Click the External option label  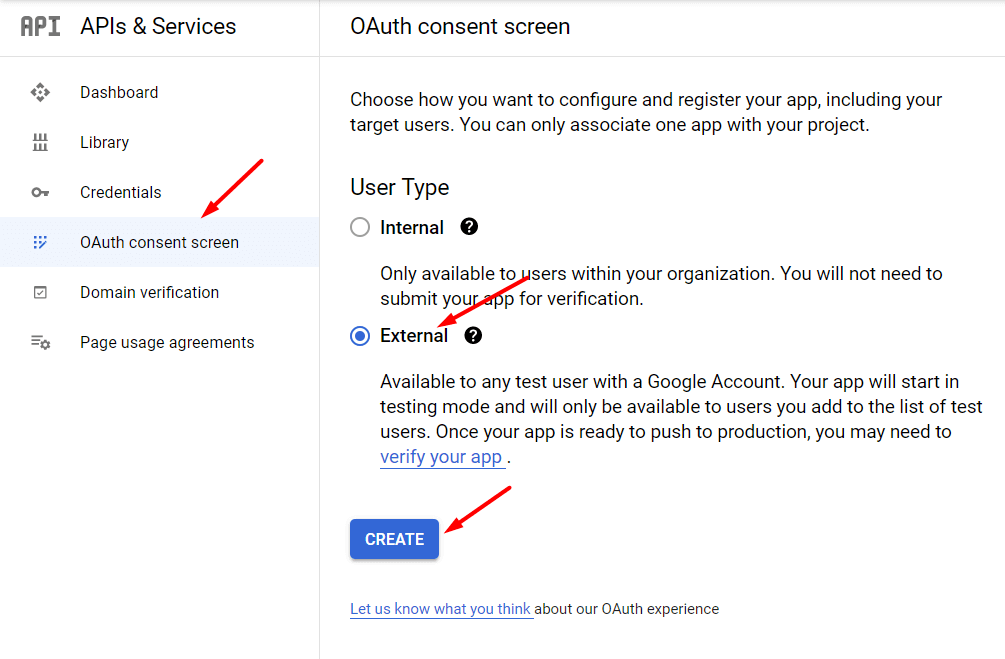414,336
